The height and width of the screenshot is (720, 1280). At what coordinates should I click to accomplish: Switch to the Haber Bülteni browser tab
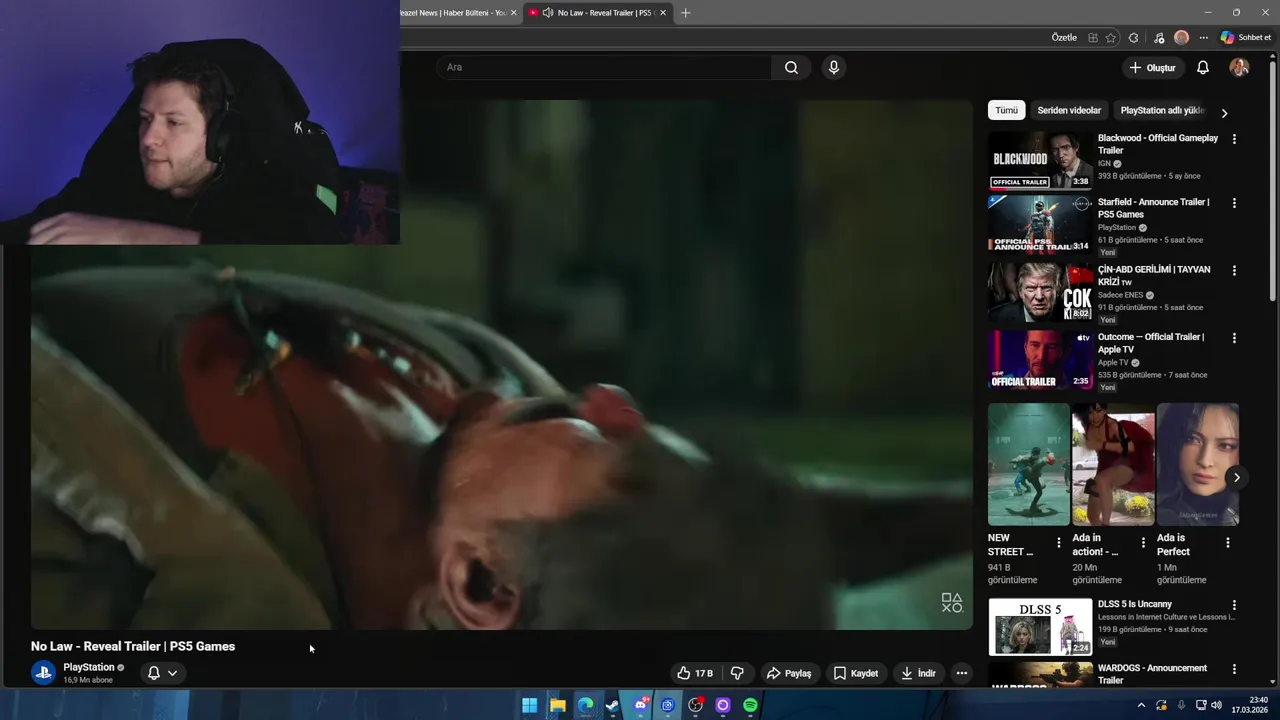[453, 13]
